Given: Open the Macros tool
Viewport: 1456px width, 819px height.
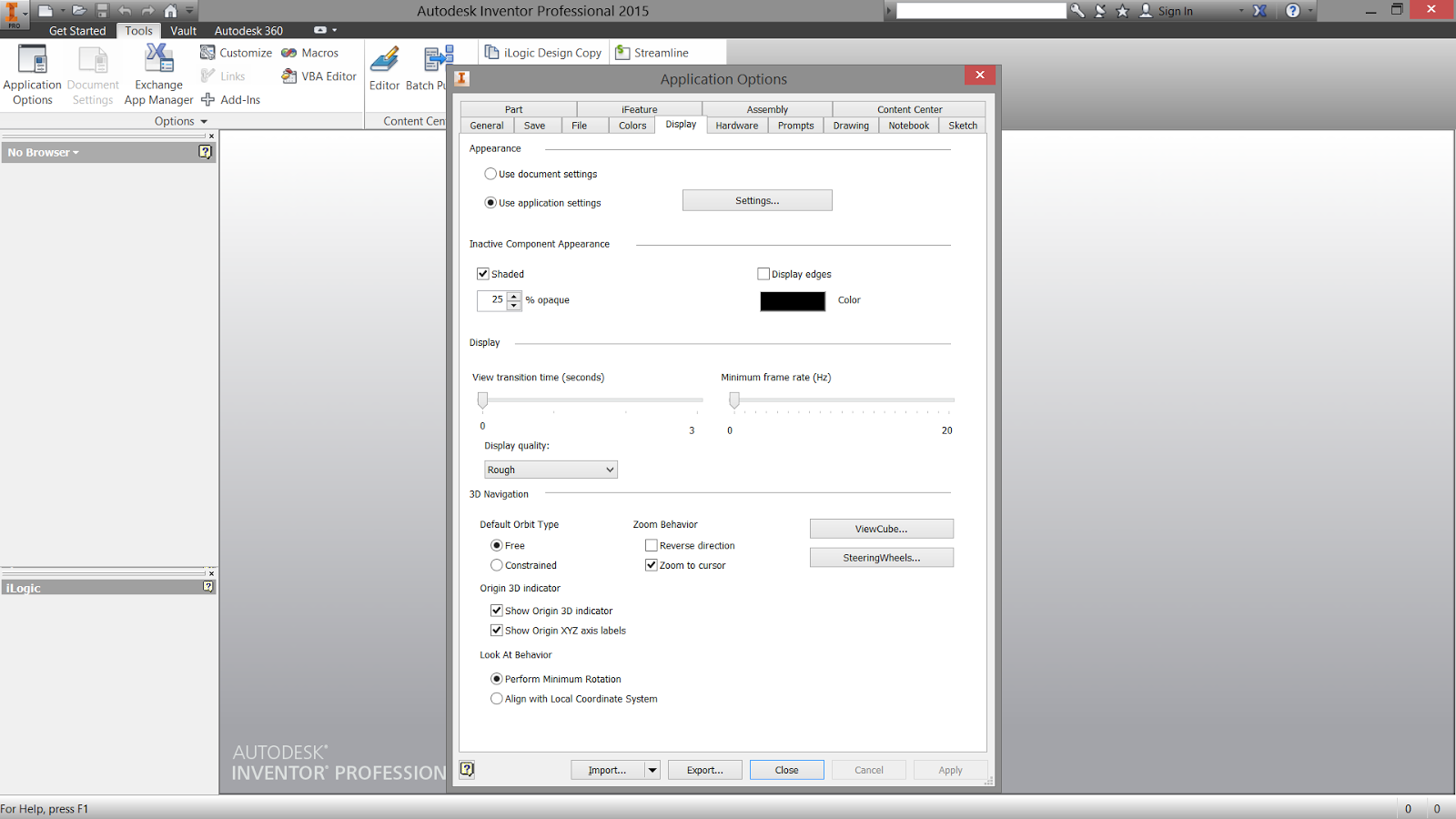Looking at the screenshot, I should pos(309,52).
